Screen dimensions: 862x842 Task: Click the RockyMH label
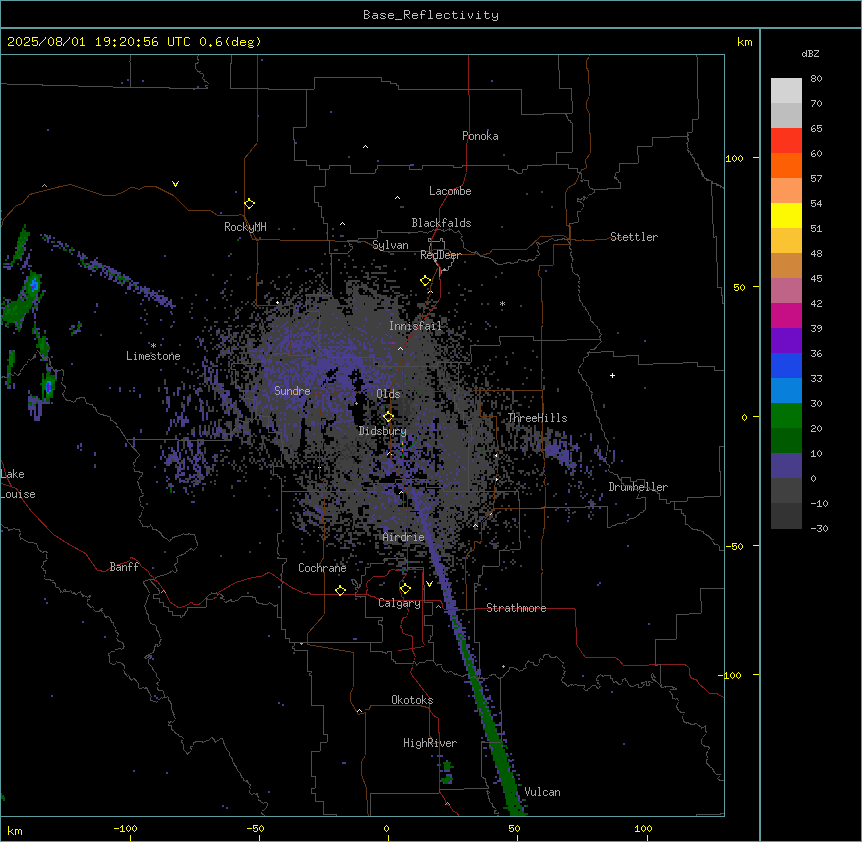245,227
